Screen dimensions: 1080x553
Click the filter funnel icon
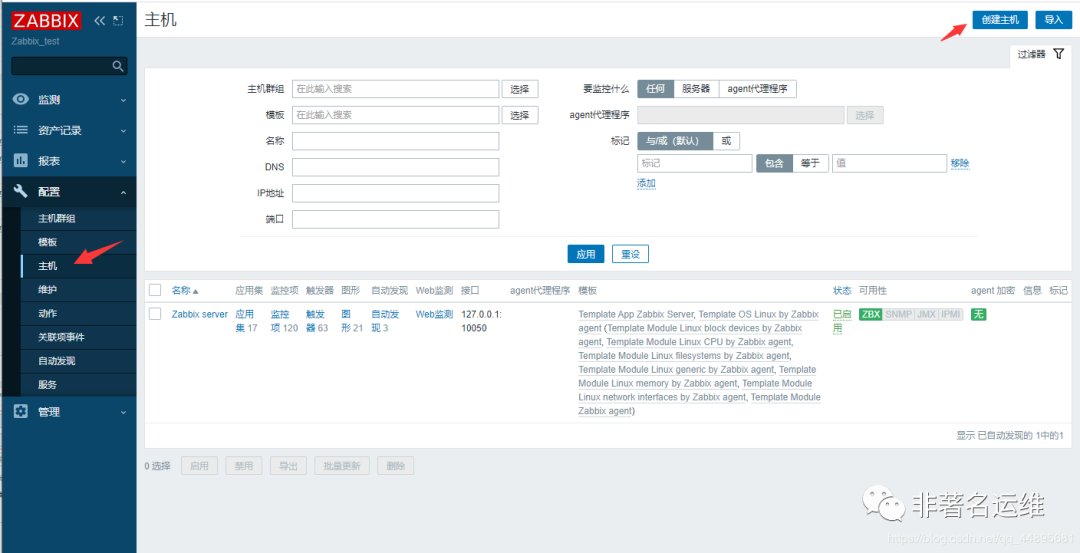[1059, 54]
